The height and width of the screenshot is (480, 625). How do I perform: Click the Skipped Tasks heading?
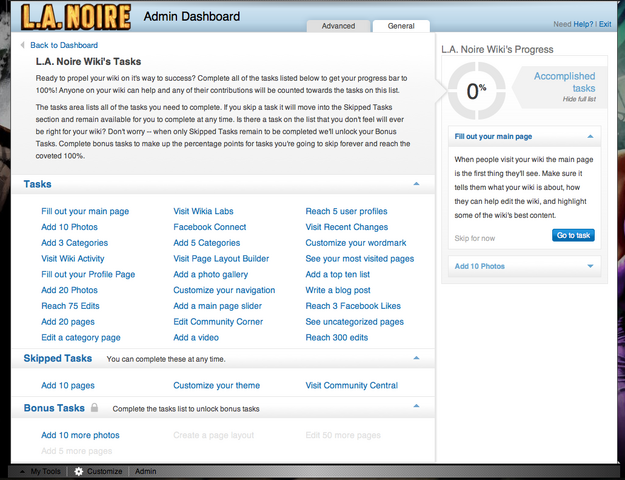(57, 358)
